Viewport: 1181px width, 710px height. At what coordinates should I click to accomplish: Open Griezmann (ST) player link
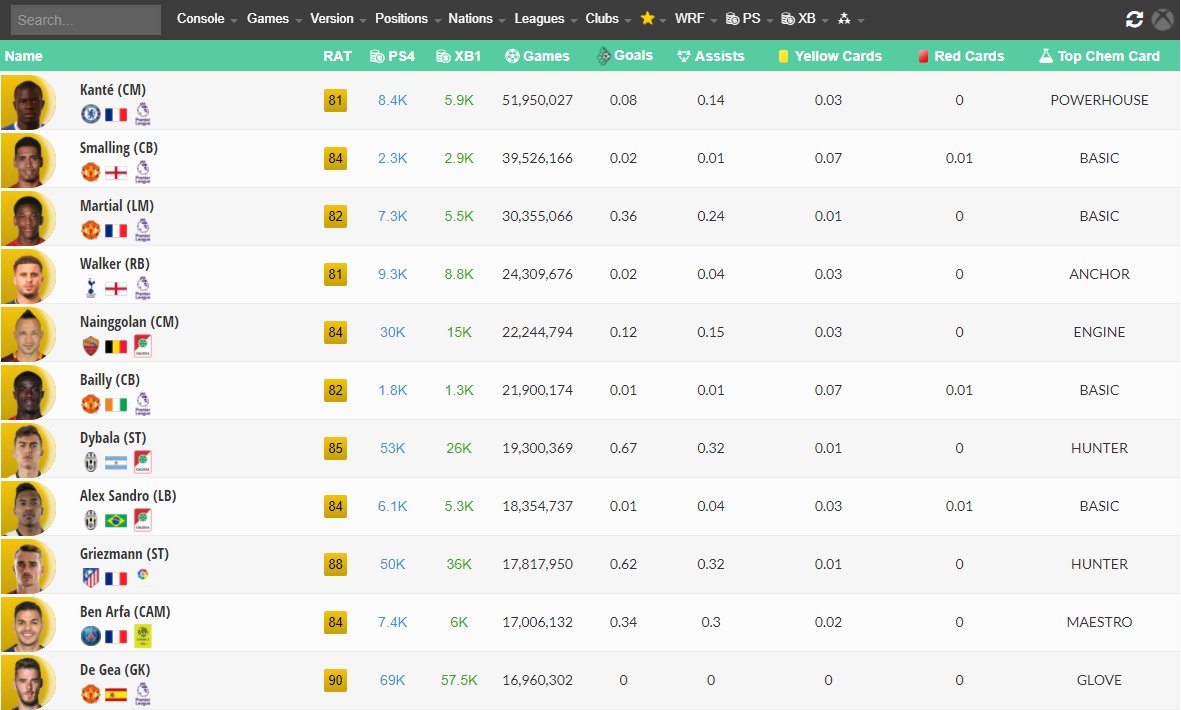pos(124,553)
